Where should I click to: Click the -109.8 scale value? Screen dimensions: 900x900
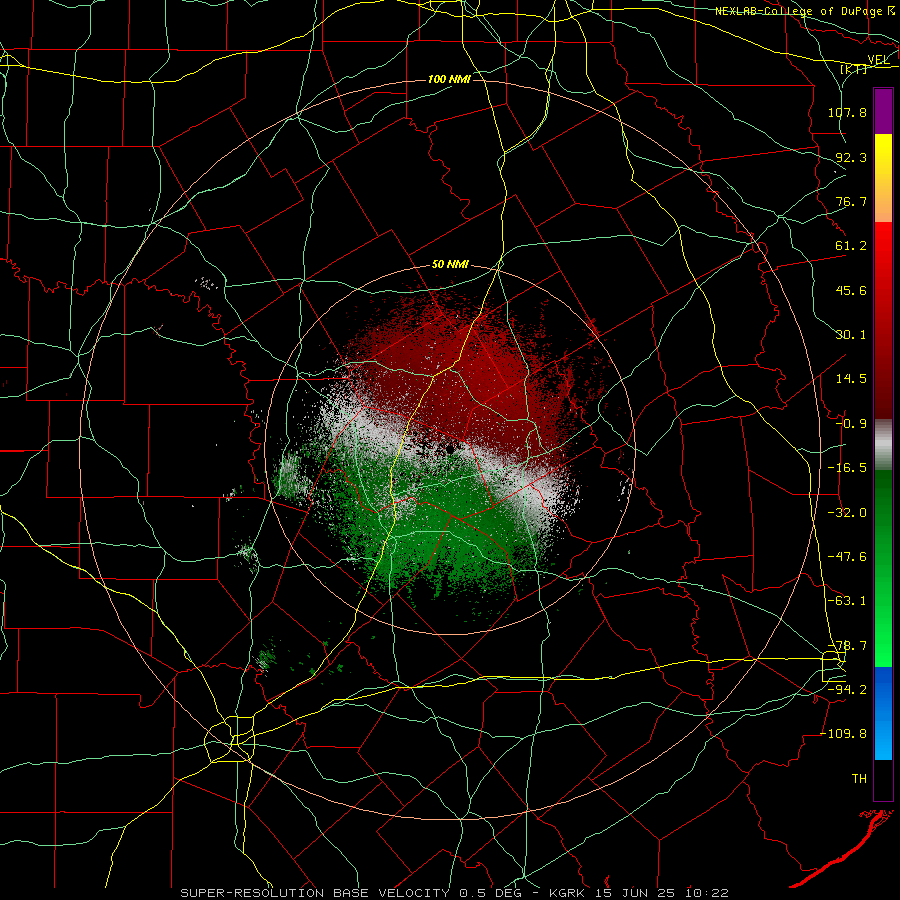(843, 734)
